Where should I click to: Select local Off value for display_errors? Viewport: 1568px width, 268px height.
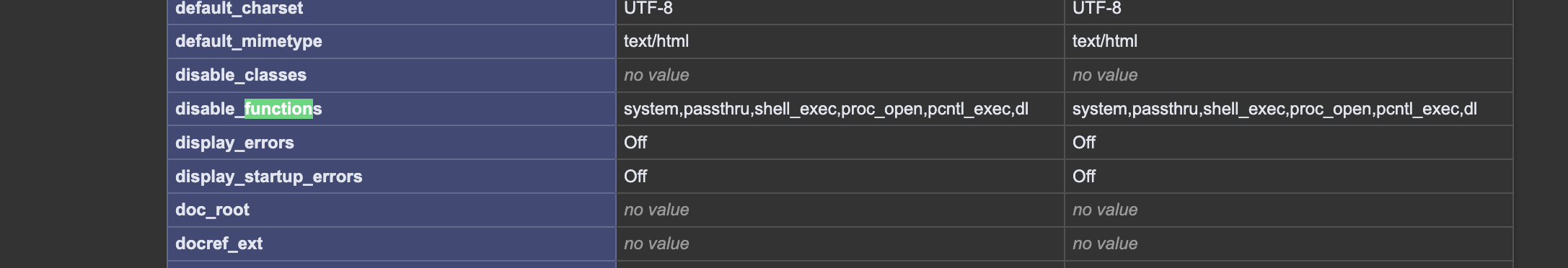point(635,143)
